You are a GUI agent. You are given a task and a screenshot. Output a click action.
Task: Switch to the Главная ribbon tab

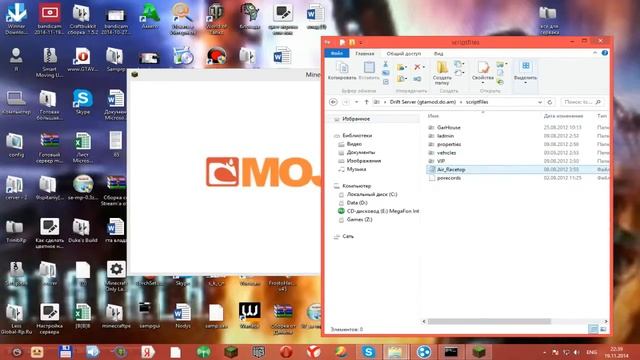[x=364, y=53]
